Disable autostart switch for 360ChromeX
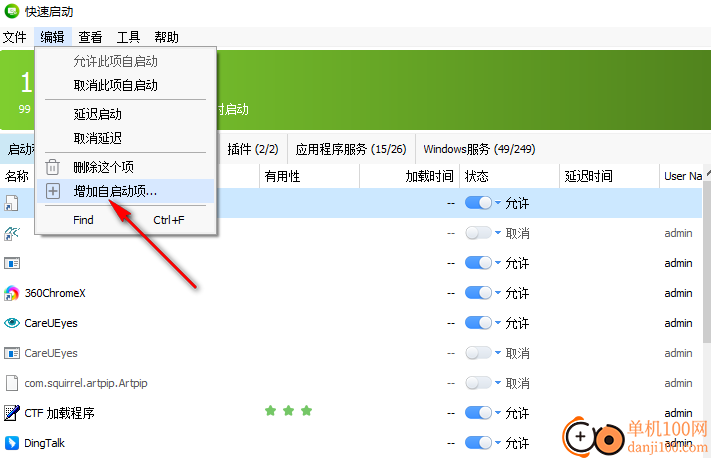The width and height of the screenshot is (711, 458). [x=478, y=293]
